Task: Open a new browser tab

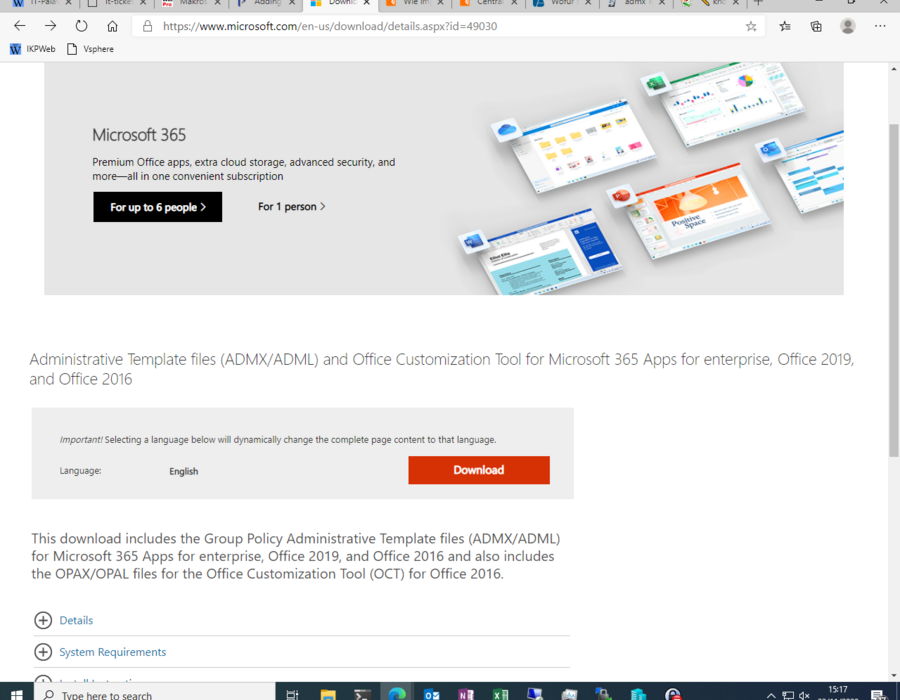Action: (x=758, y=3)
